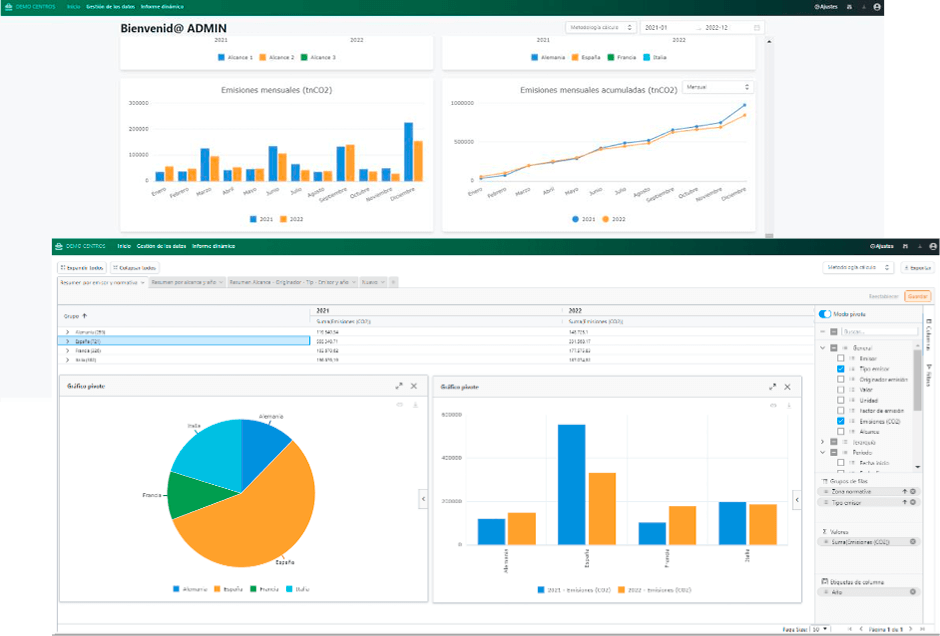Click the Guardar button
Image resolution: width=940 pixels, height=636 pixels.
pos(917,296)
